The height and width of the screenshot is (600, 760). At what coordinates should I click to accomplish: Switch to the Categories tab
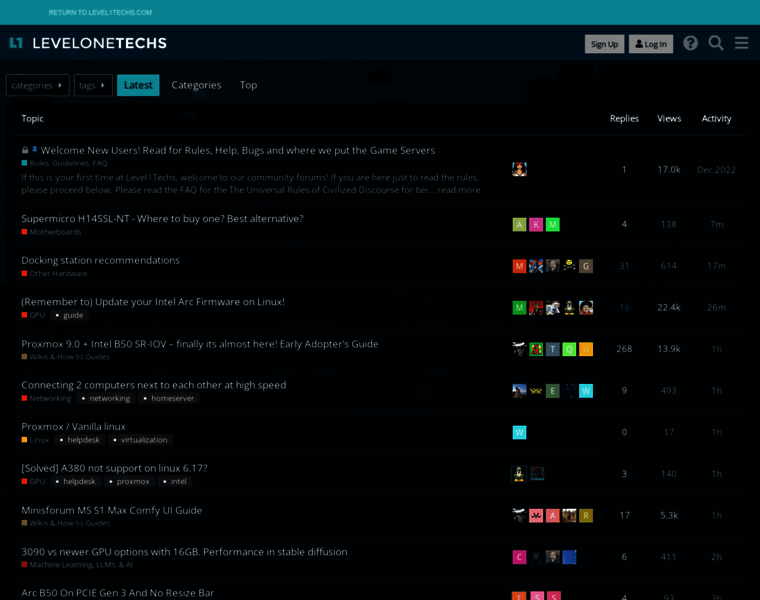[x=196, y=85]
